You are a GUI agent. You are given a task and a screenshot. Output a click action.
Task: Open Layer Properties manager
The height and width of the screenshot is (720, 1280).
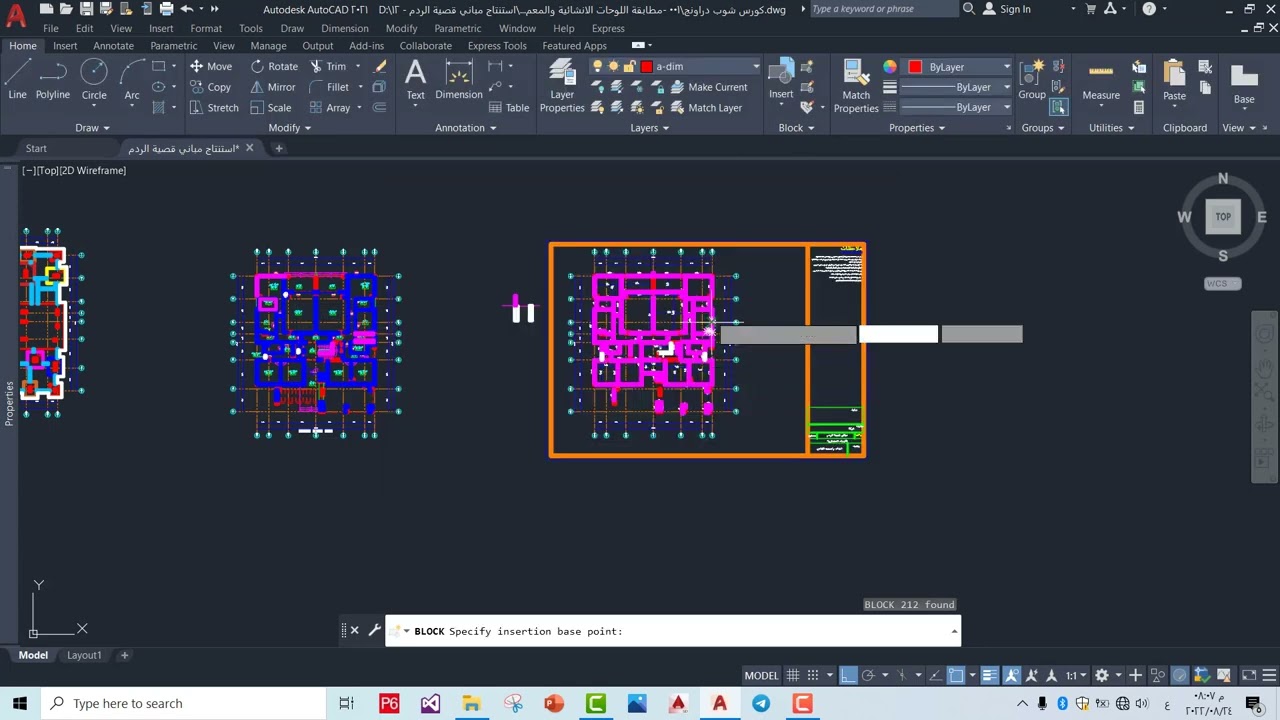click(562, 86)
